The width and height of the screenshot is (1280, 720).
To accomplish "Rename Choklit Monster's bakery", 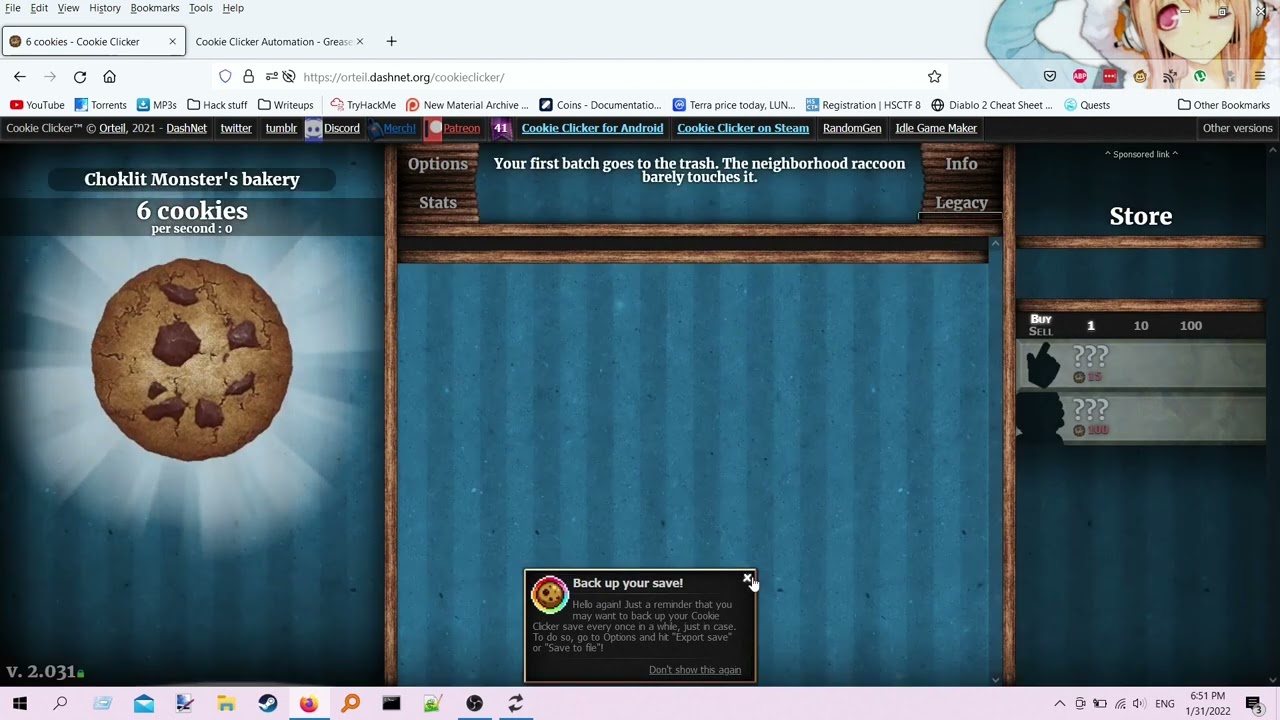I will [192, 179].
